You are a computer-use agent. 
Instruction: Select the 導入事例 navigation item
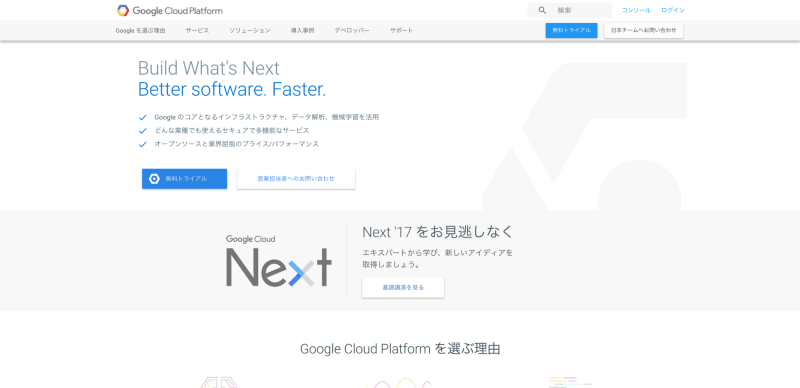[x=303, y=31]
